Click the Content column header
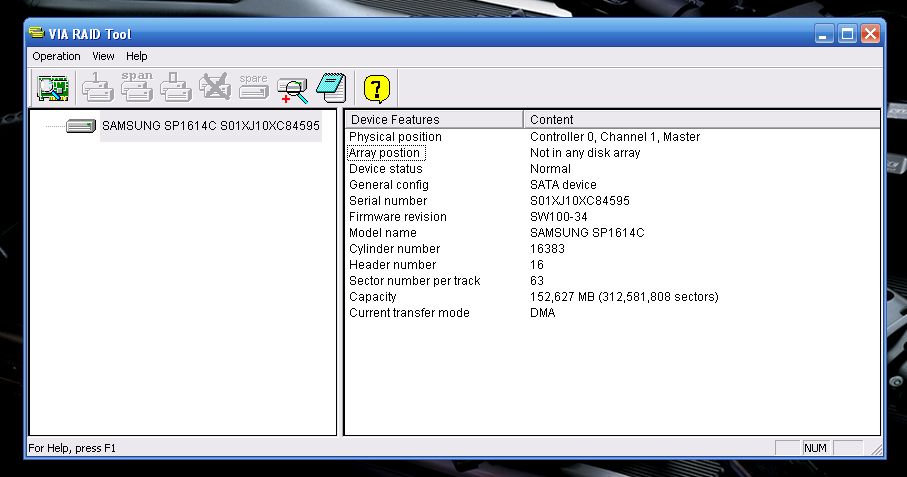Image resolution: width=907 pixels, height=477 pixels. tap(701, 120)
